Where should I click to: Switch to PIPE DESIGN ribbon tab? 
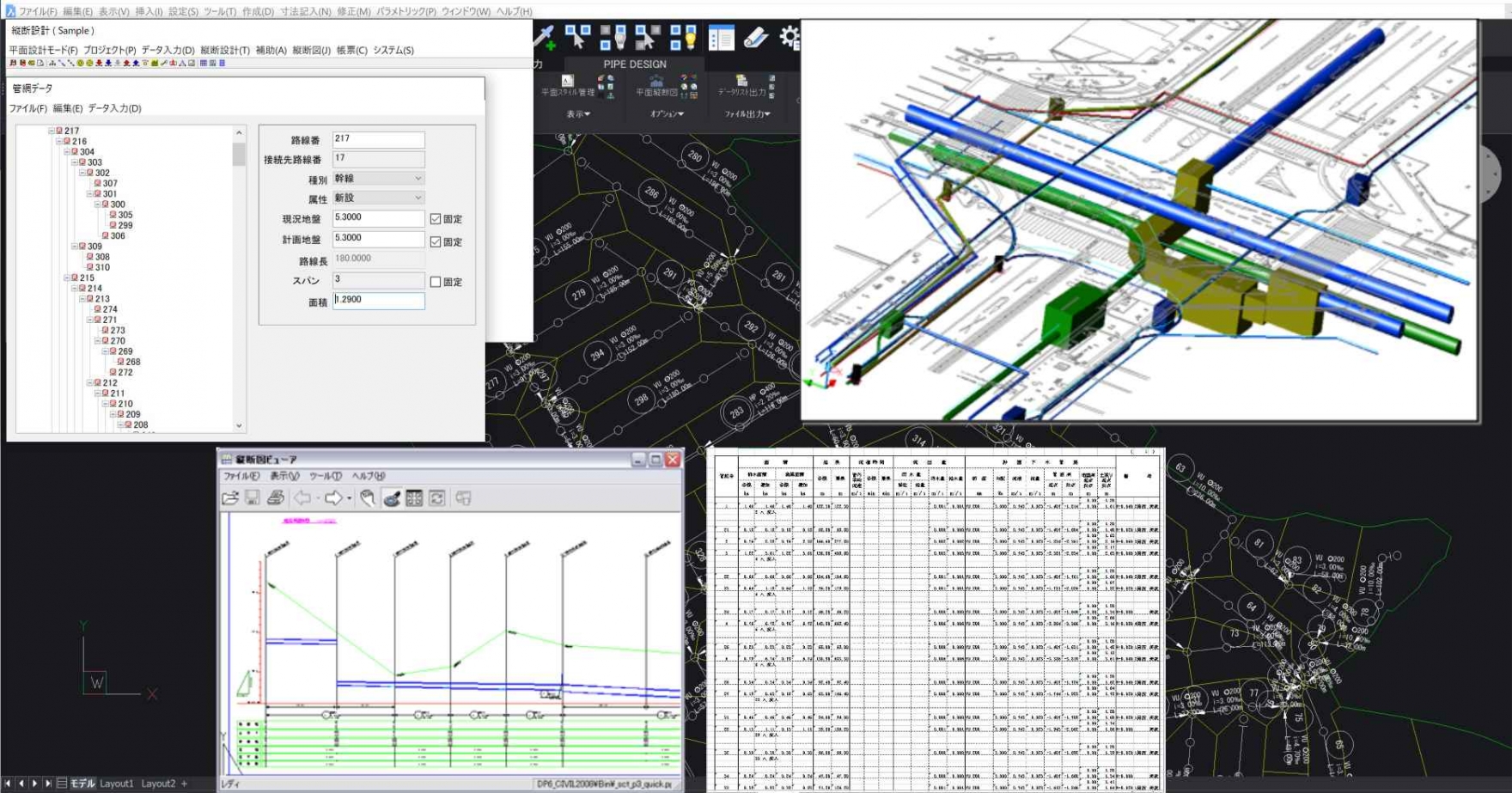pos(635,64)
